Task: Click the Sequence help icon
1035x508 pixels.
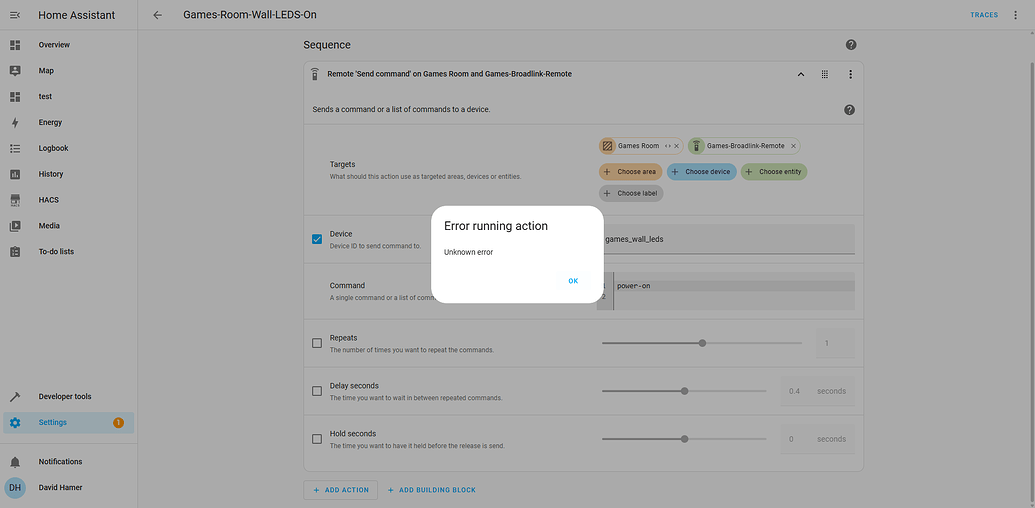Action: (x=851, y=45)
